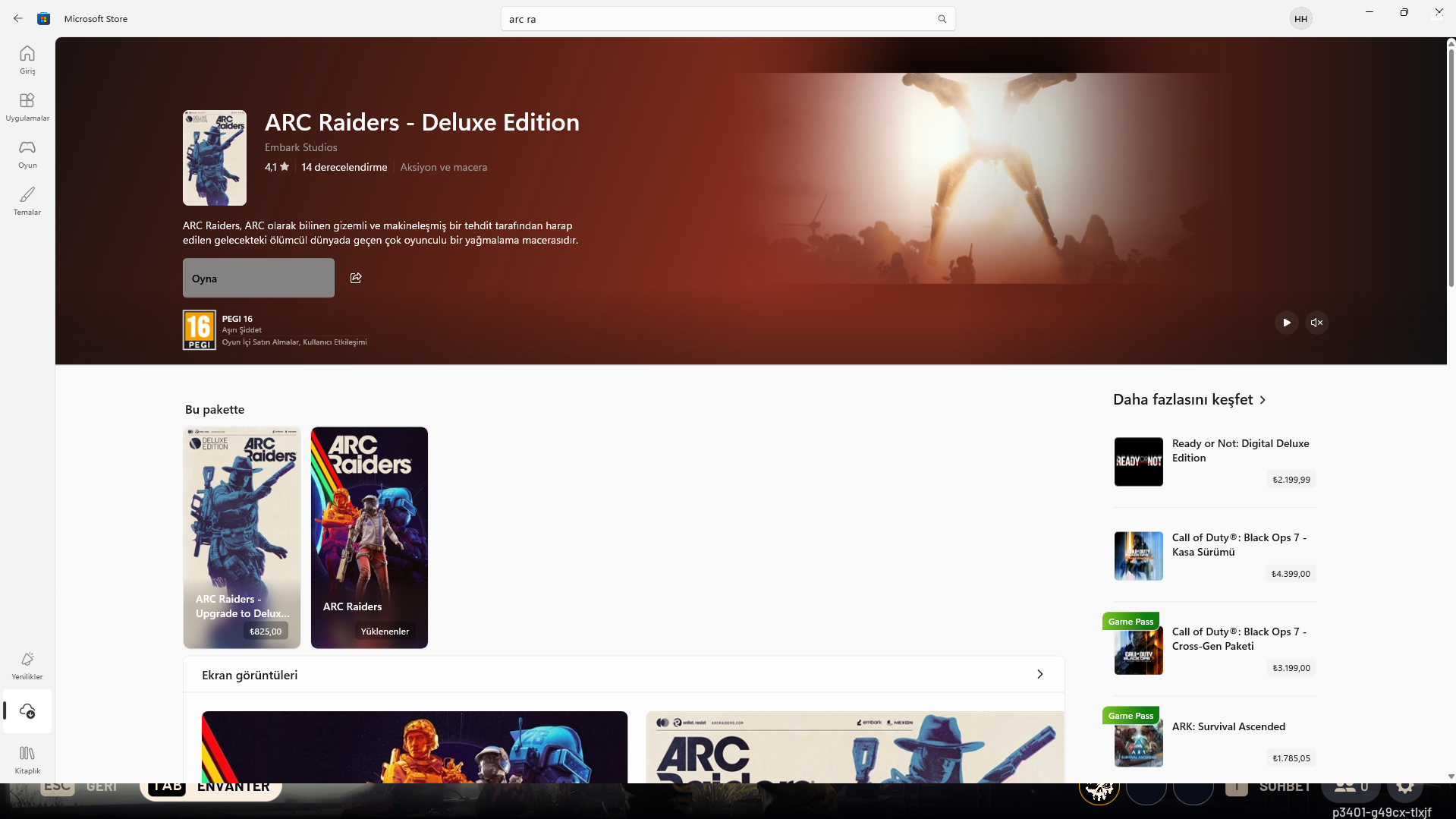Click chevron beside Daha fazlasını keşfet
Viewport: 1456px width, 819px height.
coord(1263,400)
